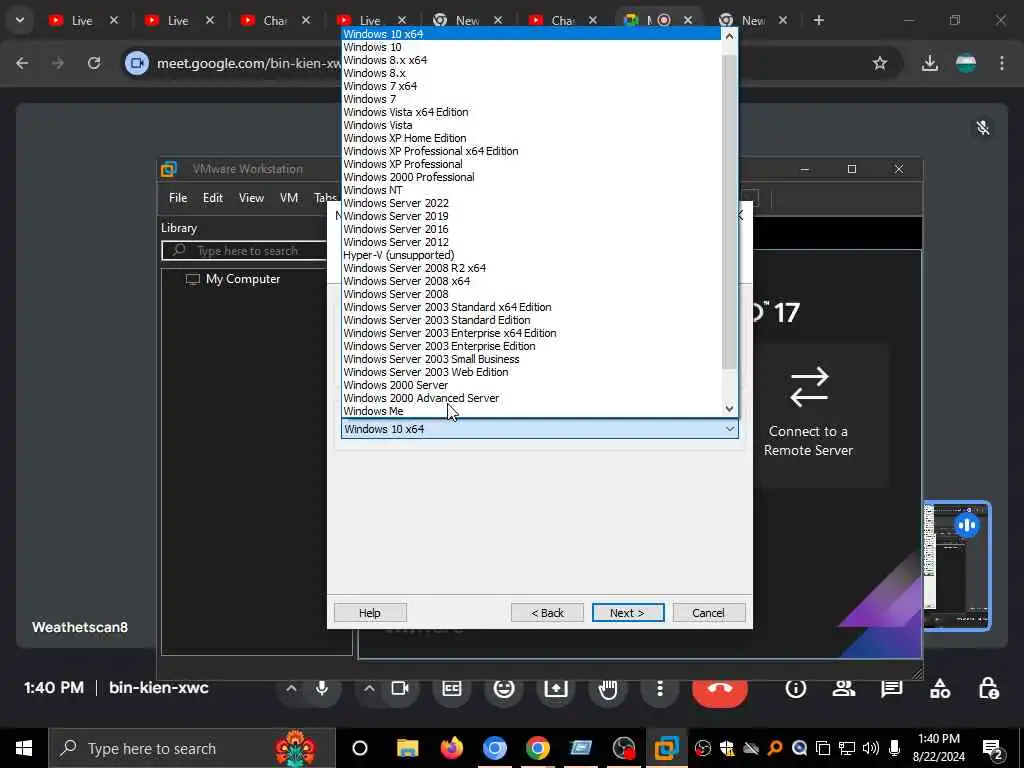Open the Windows Start menu
This screenshot has width=1024, height=768.
click(x=24, y=748)
